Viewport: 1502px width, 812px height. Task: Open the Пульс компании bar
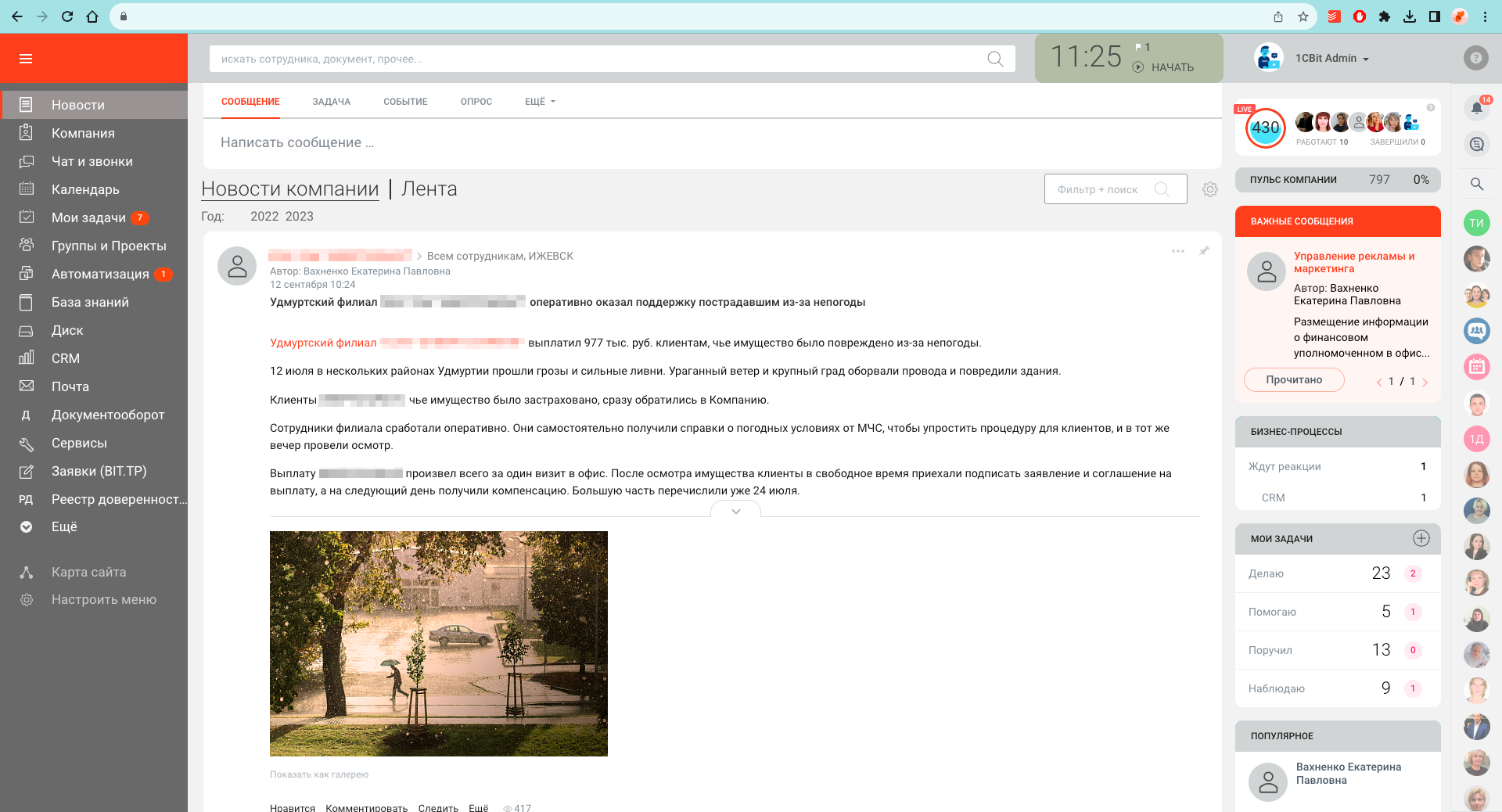(x=1338, y=179)
